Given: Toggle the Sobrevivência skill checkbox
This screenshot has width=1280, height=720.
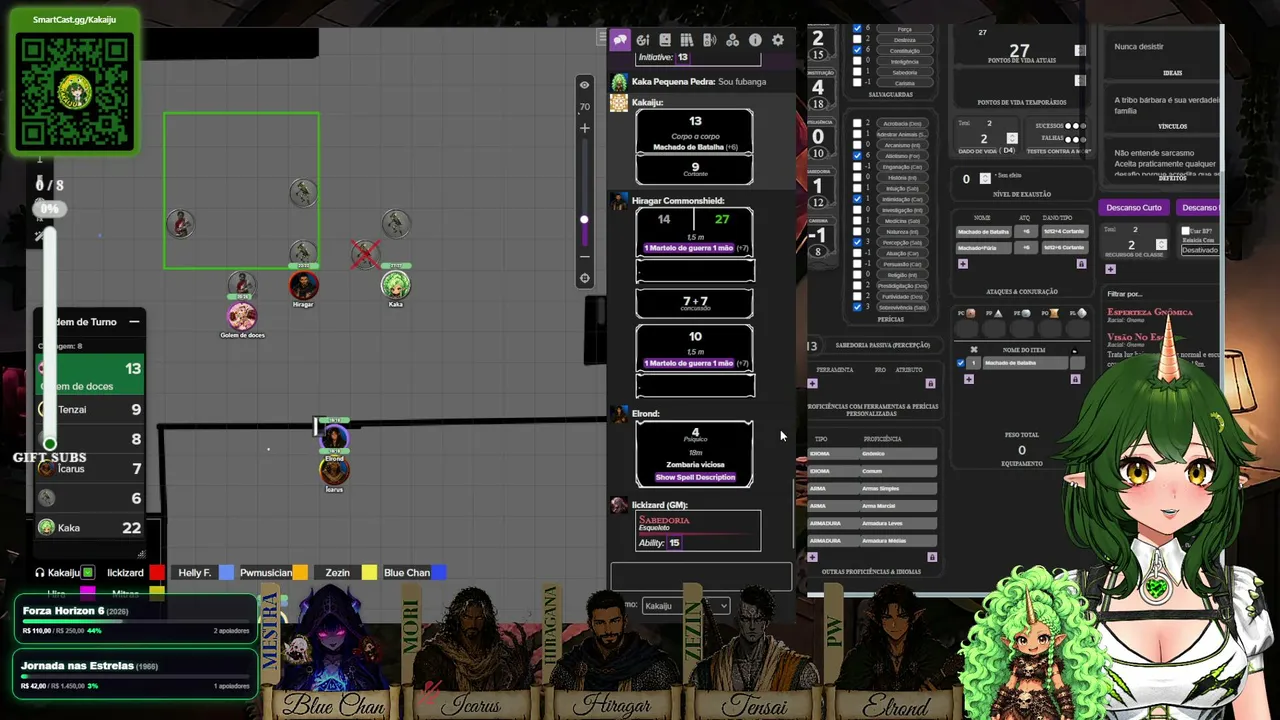Looking at the screenshot, I should [x=857, y=307].
